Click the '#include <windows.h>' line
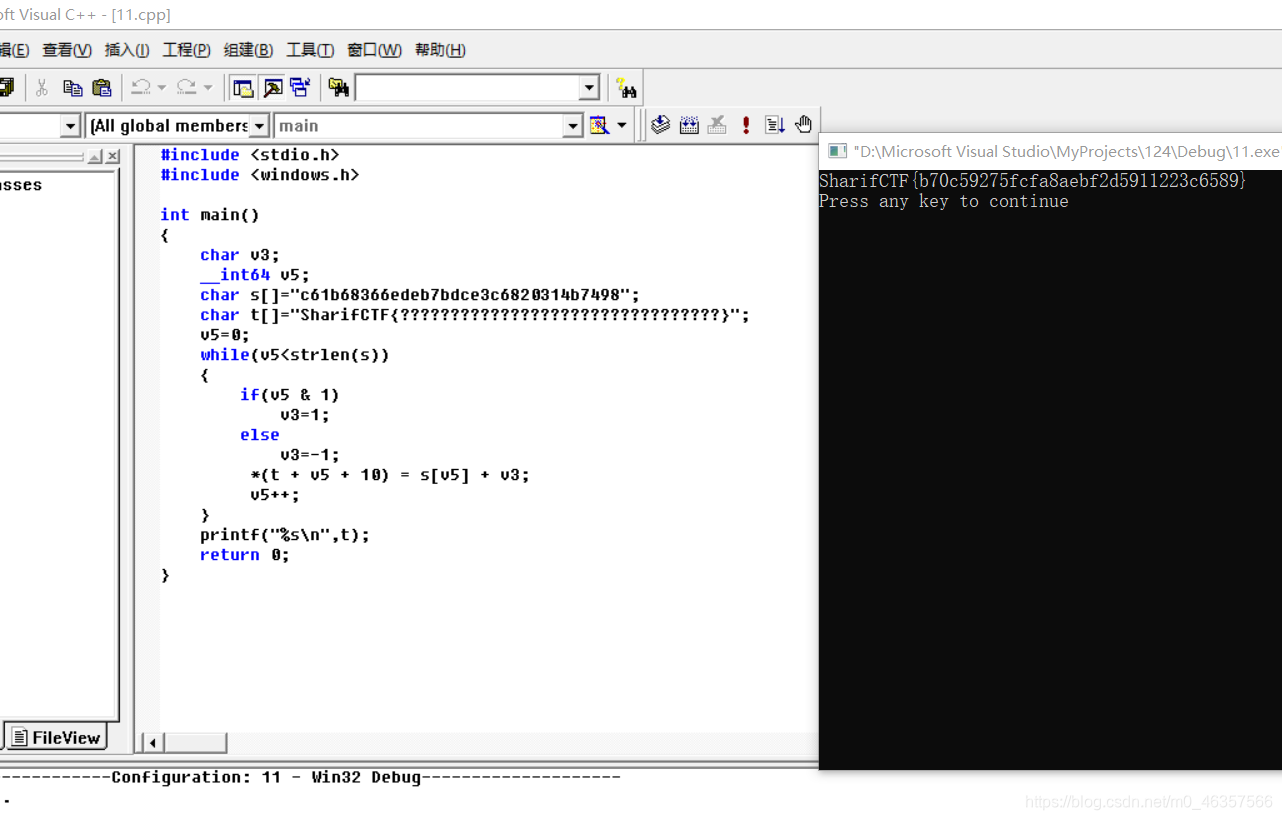This screenshot has width=1282, height=820. pyautogui.click(x=260, y=175)
